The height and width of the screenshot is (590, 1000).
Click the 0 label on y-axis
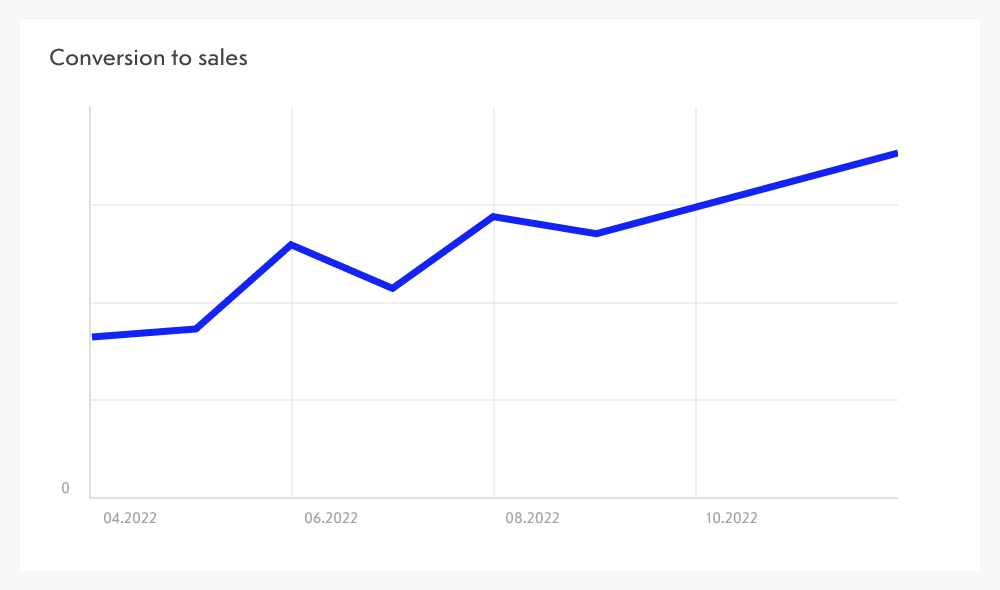66,488
